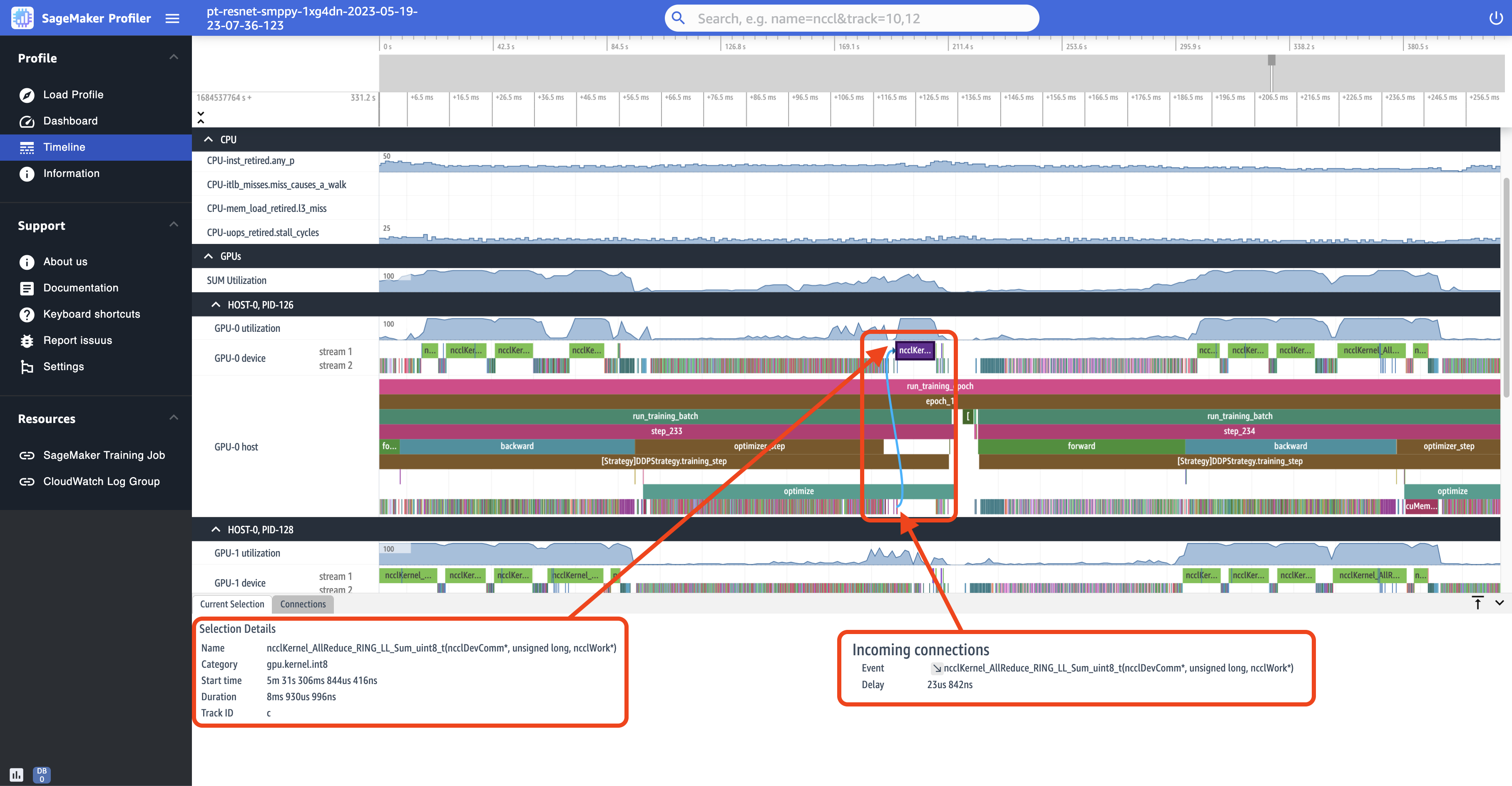The image size is (1512, 786).
Task: Click the power/disconnect button top right
Action: tap(1496, 18)
